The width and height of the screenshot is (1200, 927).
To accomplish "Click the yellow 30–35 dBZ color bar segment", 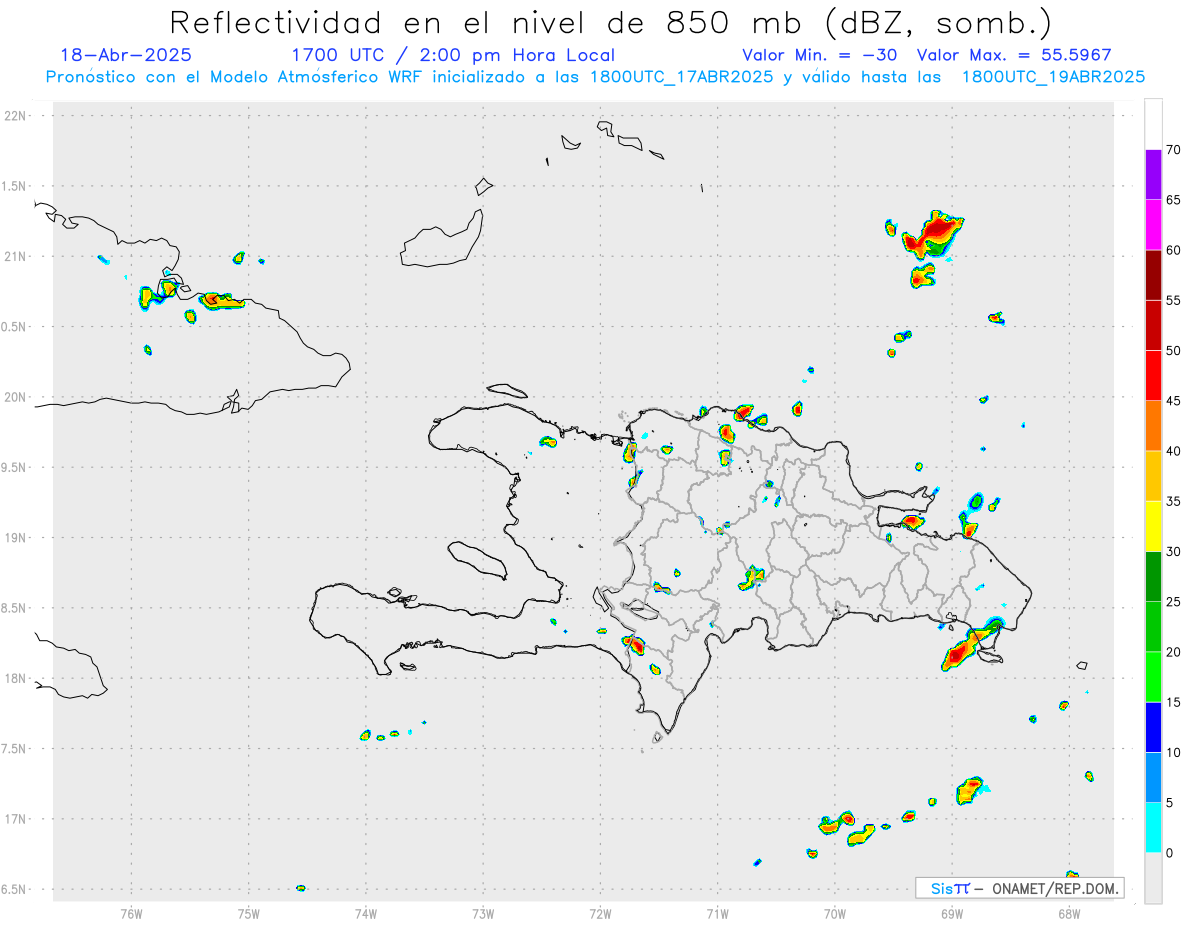I will coord(1153,526).
